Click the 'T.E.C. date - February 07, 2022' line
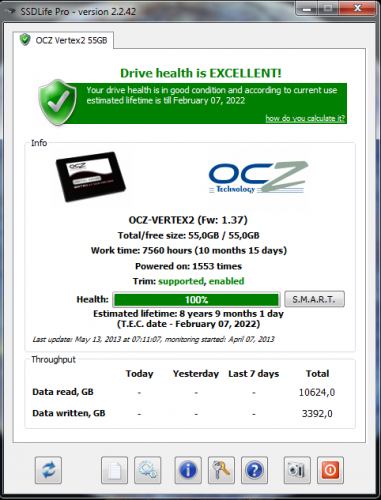Image resolution: width=381 pixels, height=500 pixels. point(188,324)
